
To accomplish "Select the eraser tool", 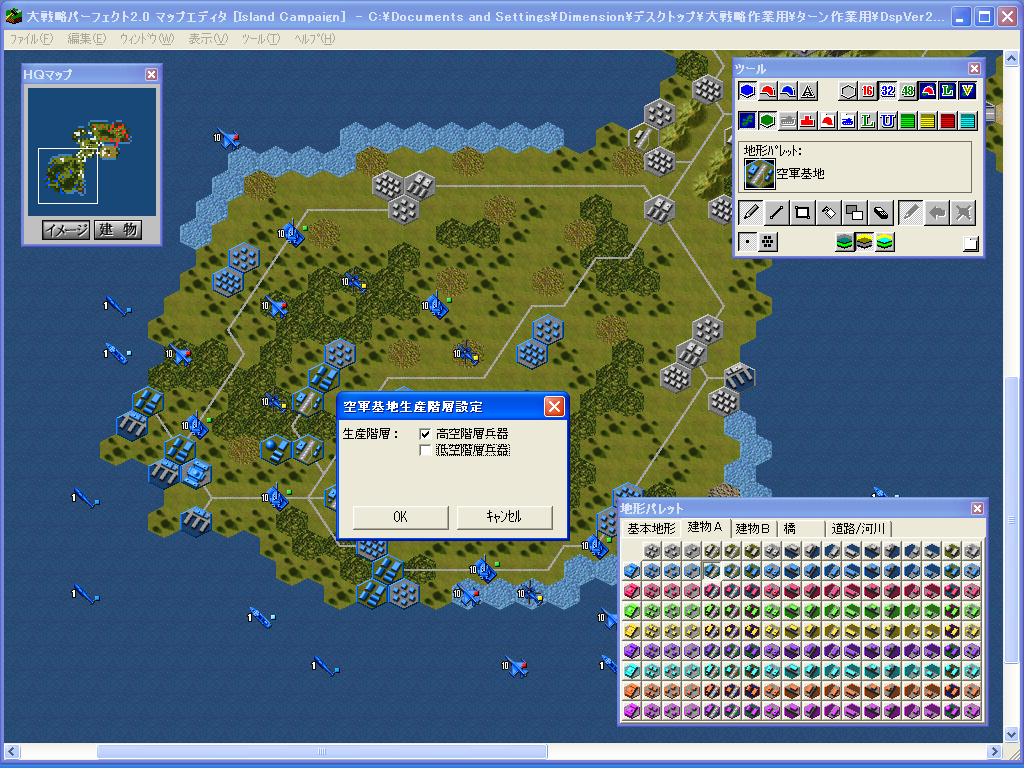I will pos(880,212).
